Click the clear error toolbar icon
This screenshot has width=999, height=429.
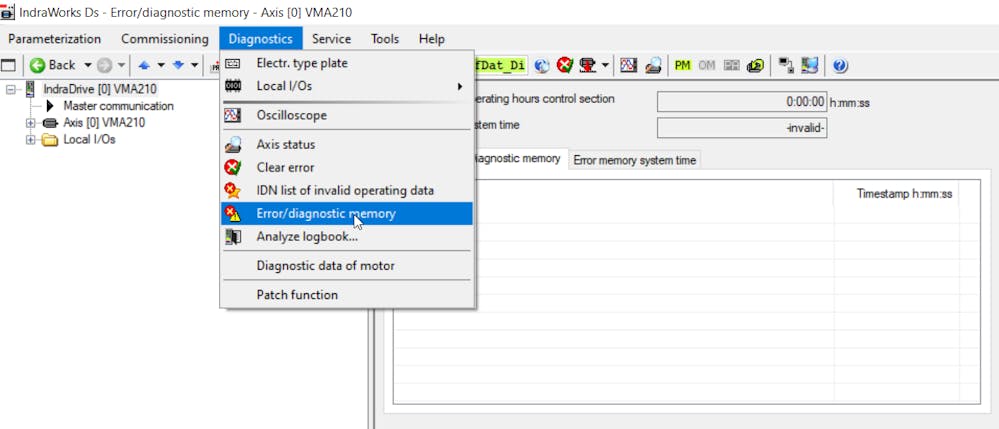565,65
